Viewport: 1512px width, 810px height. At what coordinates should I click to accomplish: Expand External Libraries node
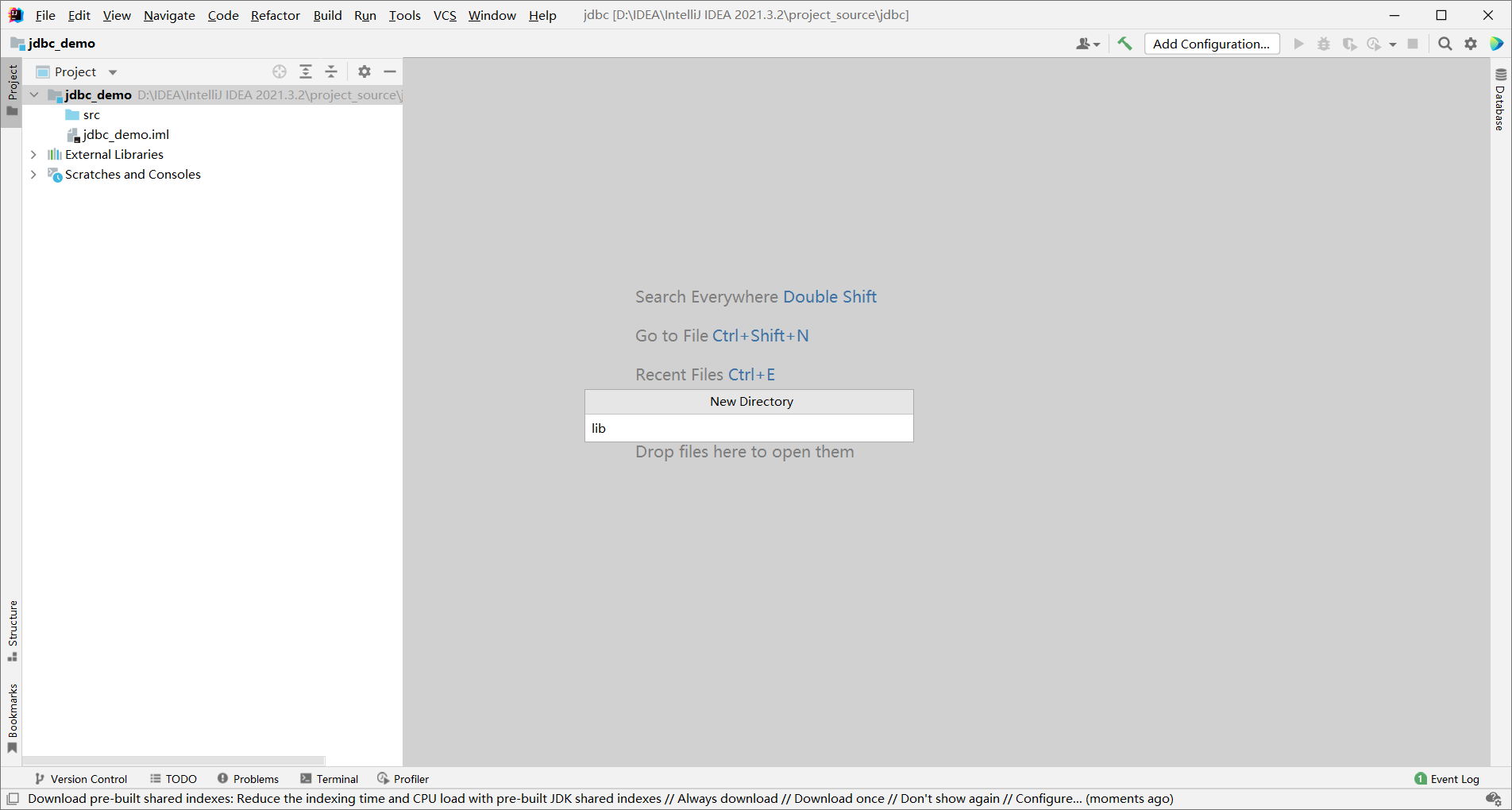point(33,154)
